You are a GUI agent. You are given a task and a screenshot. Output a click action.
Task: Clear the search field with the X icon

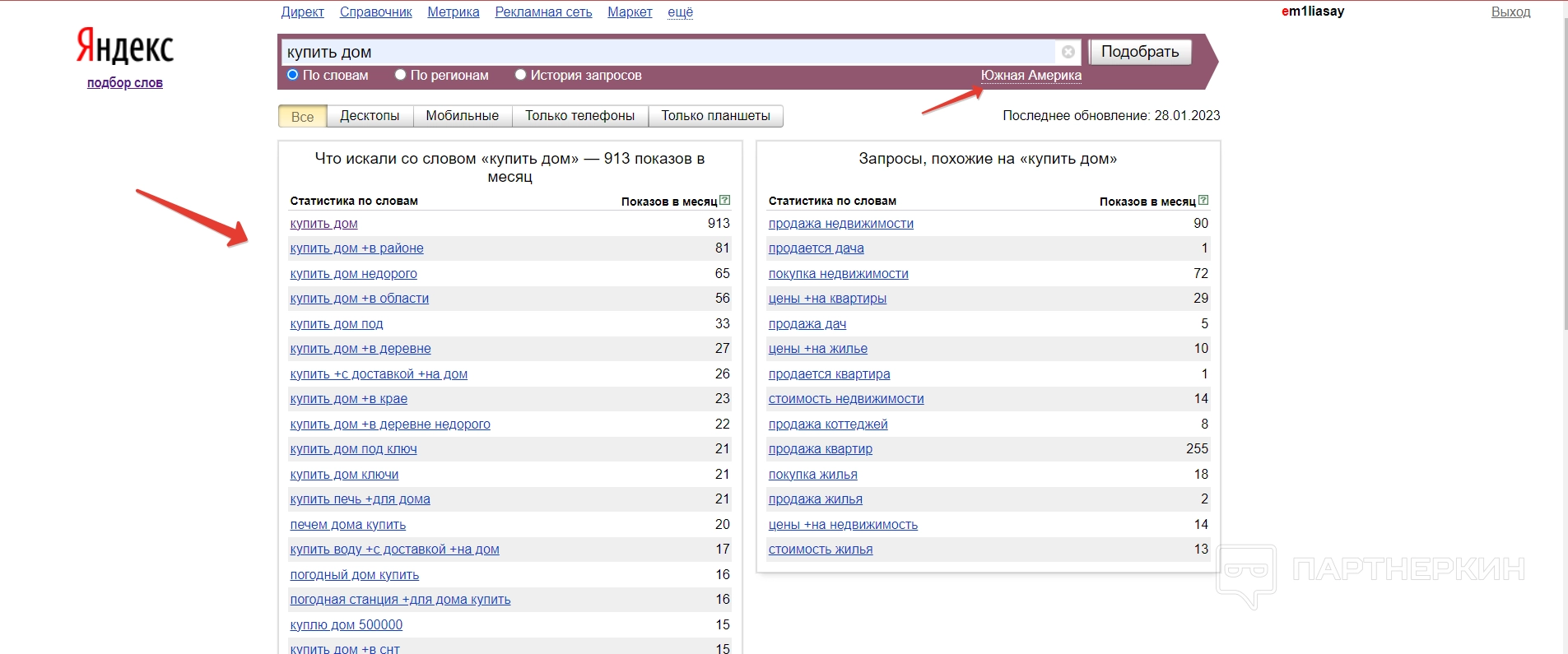click(1068, 52)
